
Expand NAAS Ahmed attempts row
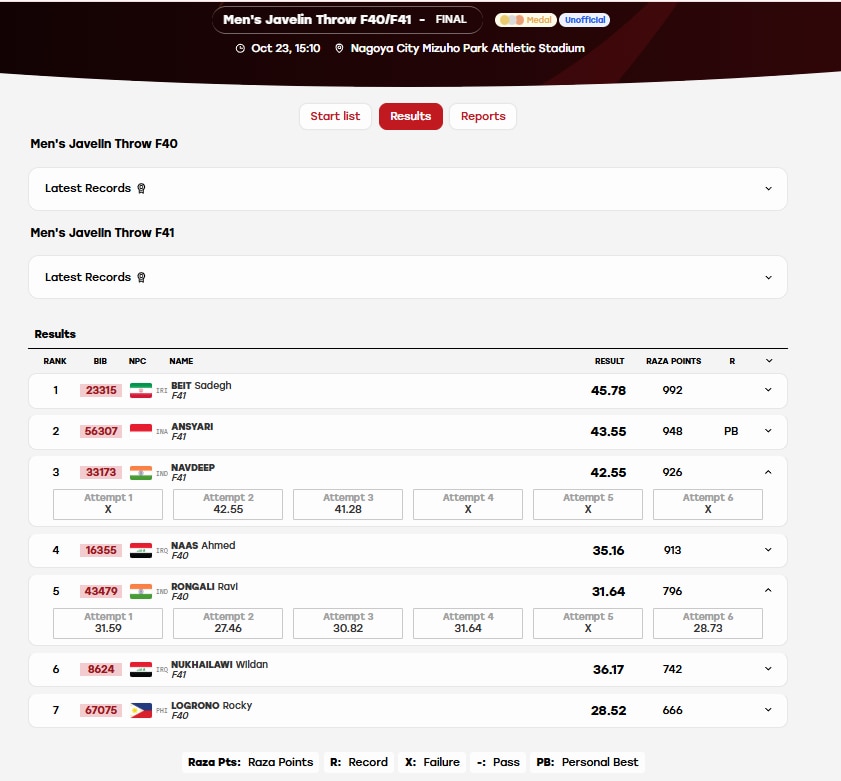pyautogui.click(x=768, y=550)
